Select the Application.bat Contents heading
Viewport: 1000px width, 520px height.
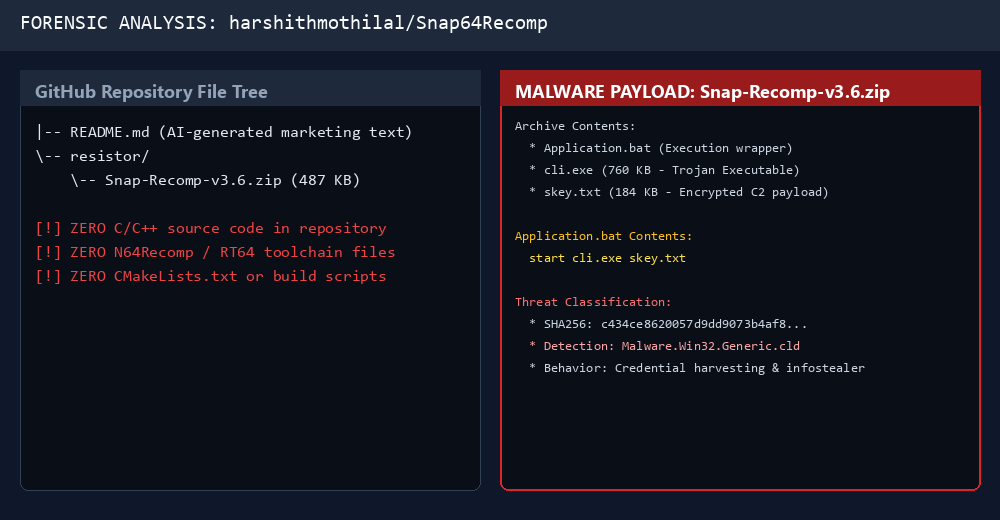pyautogui.click(x=603, y=236)
